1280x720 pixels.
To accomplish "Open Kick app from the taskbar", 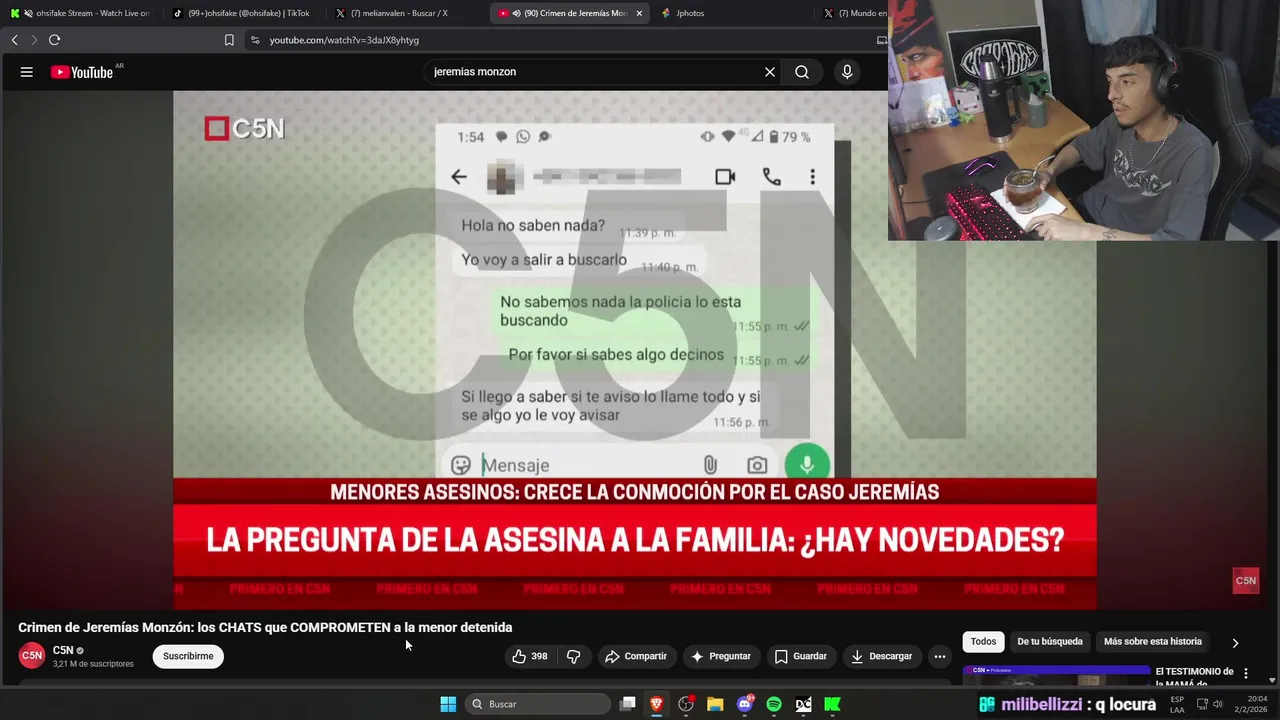I will click(x=832, y=704).
